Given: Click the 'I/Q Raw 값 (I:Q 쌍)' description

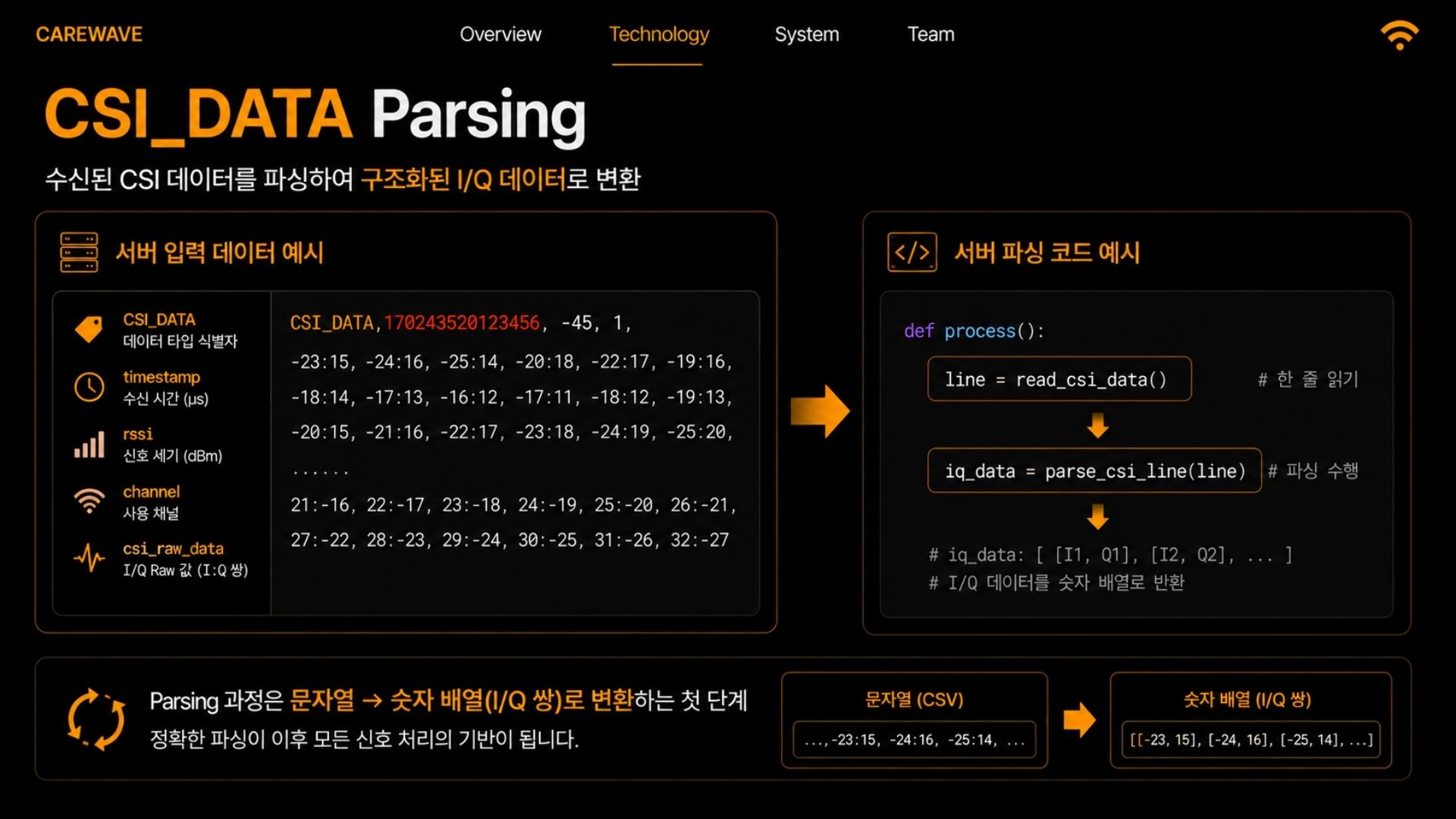Looking at the screenshot, I should 186,570.
